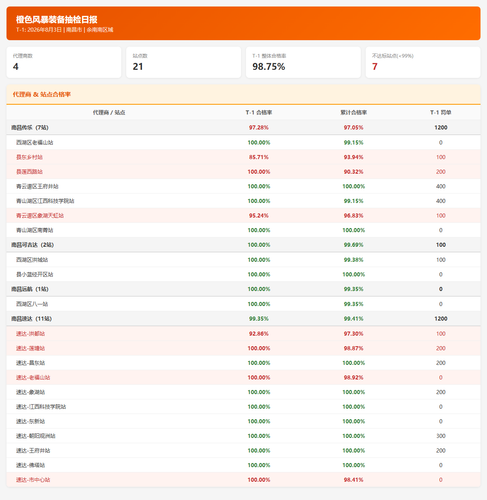Click the 99.69% cumulative rate value

[353, 245]
